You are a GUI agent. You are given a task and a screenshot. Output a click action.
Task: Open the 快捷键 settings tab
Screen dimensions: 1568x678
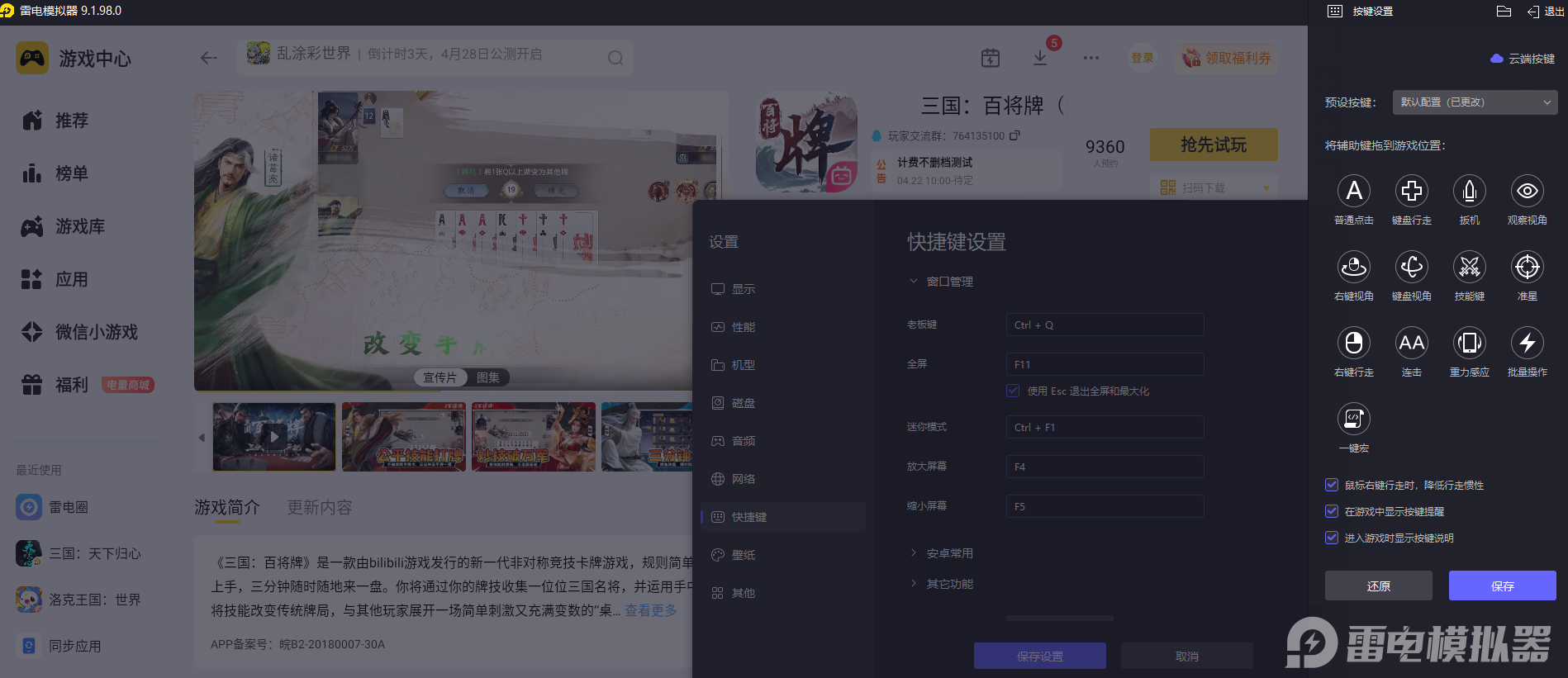(x=783, y=517)
